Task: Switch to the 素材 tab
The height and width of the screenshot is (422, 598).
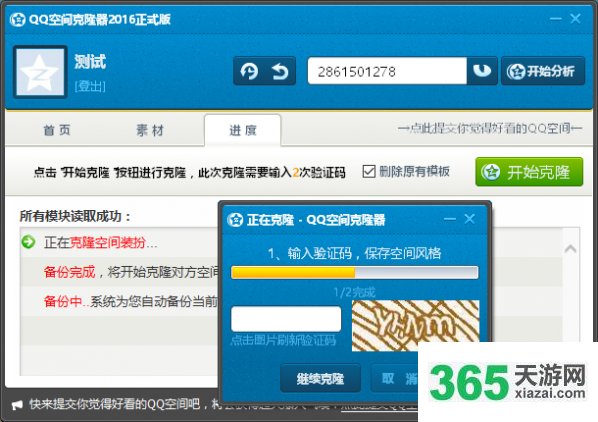Action: 150,130
